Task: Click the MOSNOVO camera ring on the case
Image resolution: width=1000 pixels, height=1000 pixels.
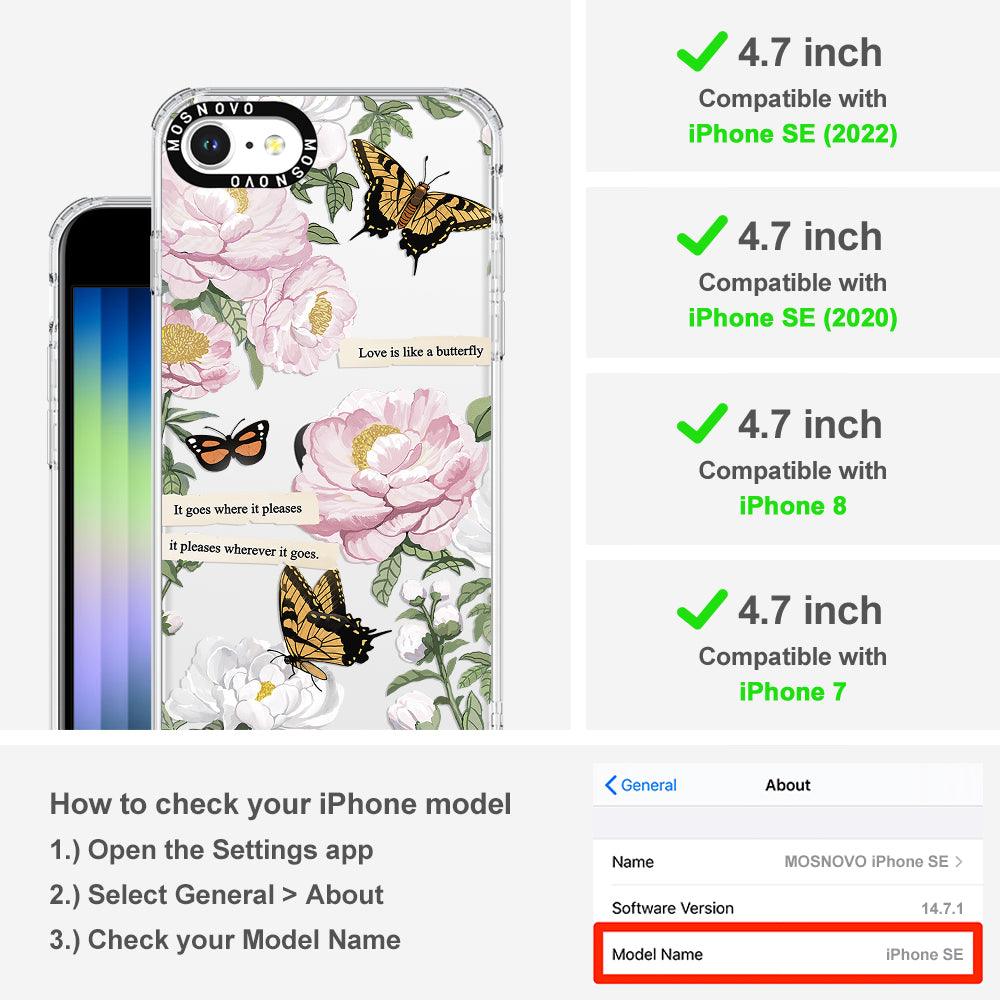Action: [x=241, y=145]
